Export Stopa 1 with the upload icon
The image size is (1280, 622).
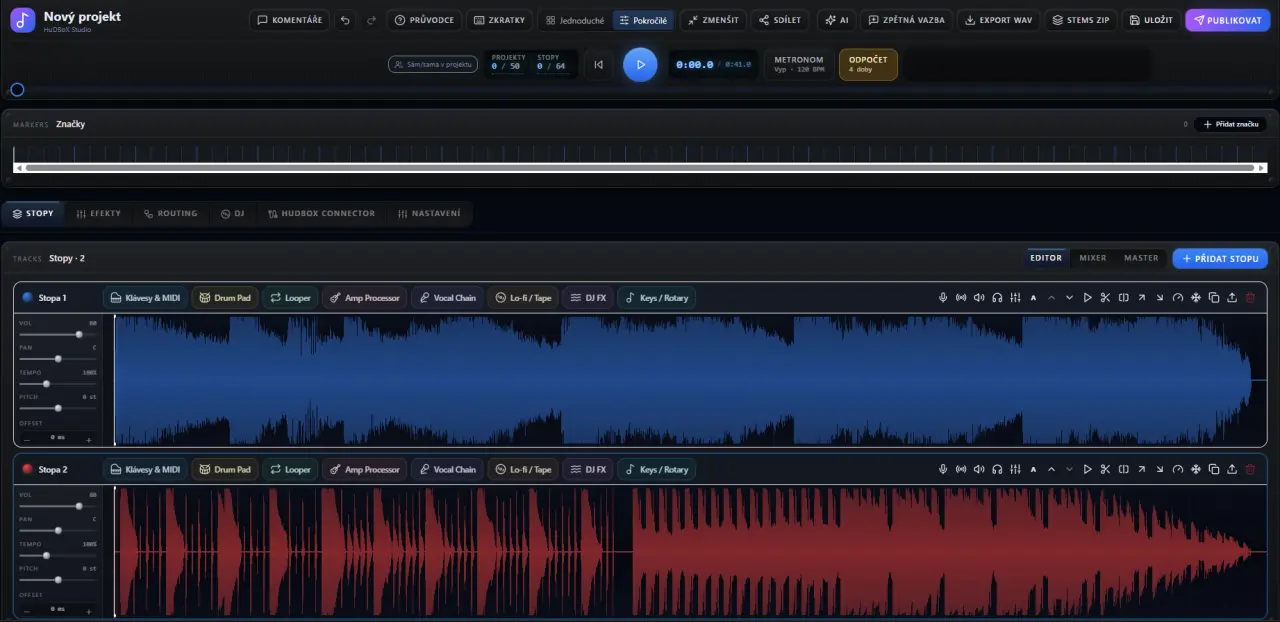1231,298
